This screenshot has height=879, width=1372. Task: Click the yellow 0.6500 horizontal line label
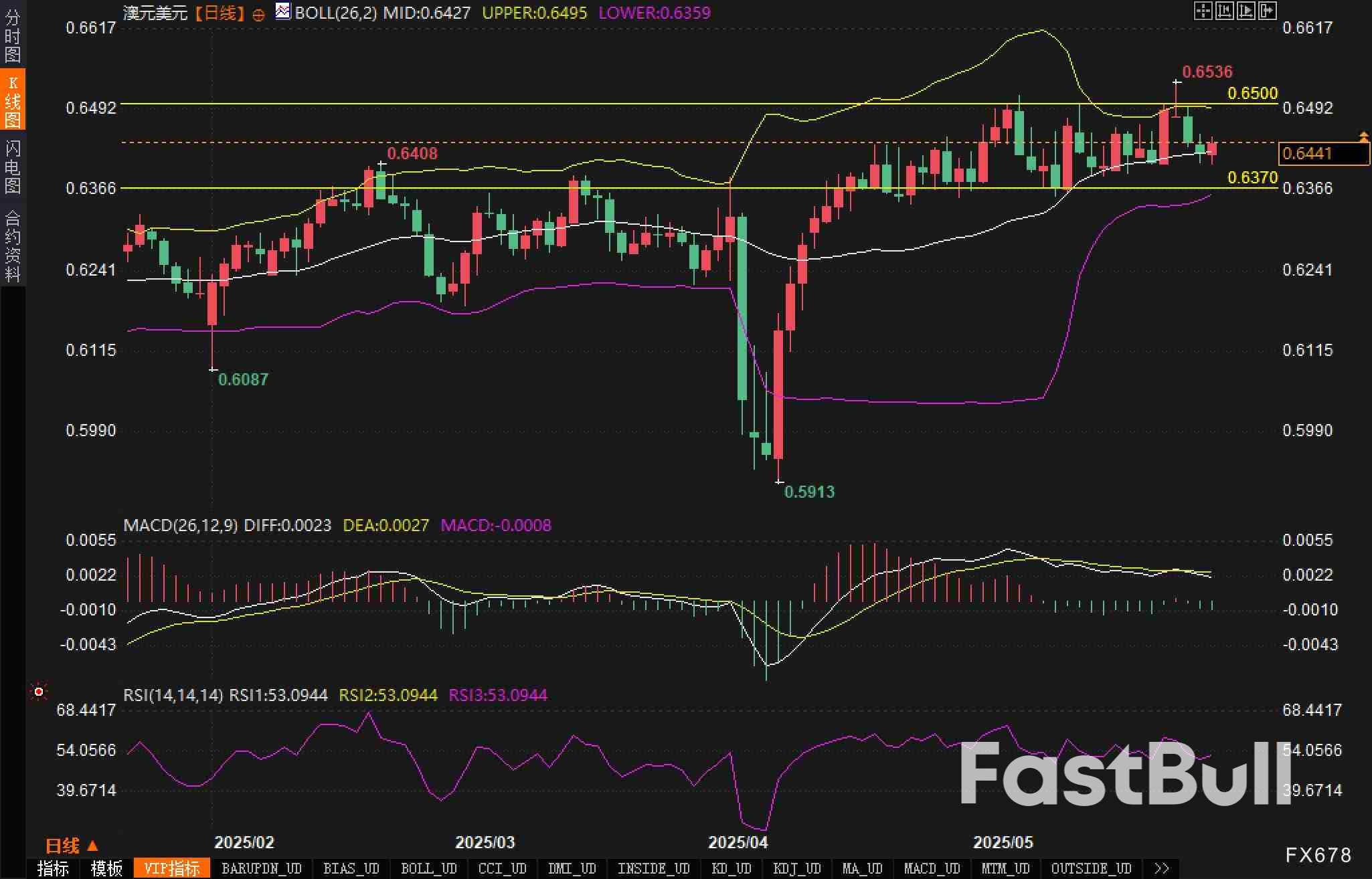[x=1252, y=93]
